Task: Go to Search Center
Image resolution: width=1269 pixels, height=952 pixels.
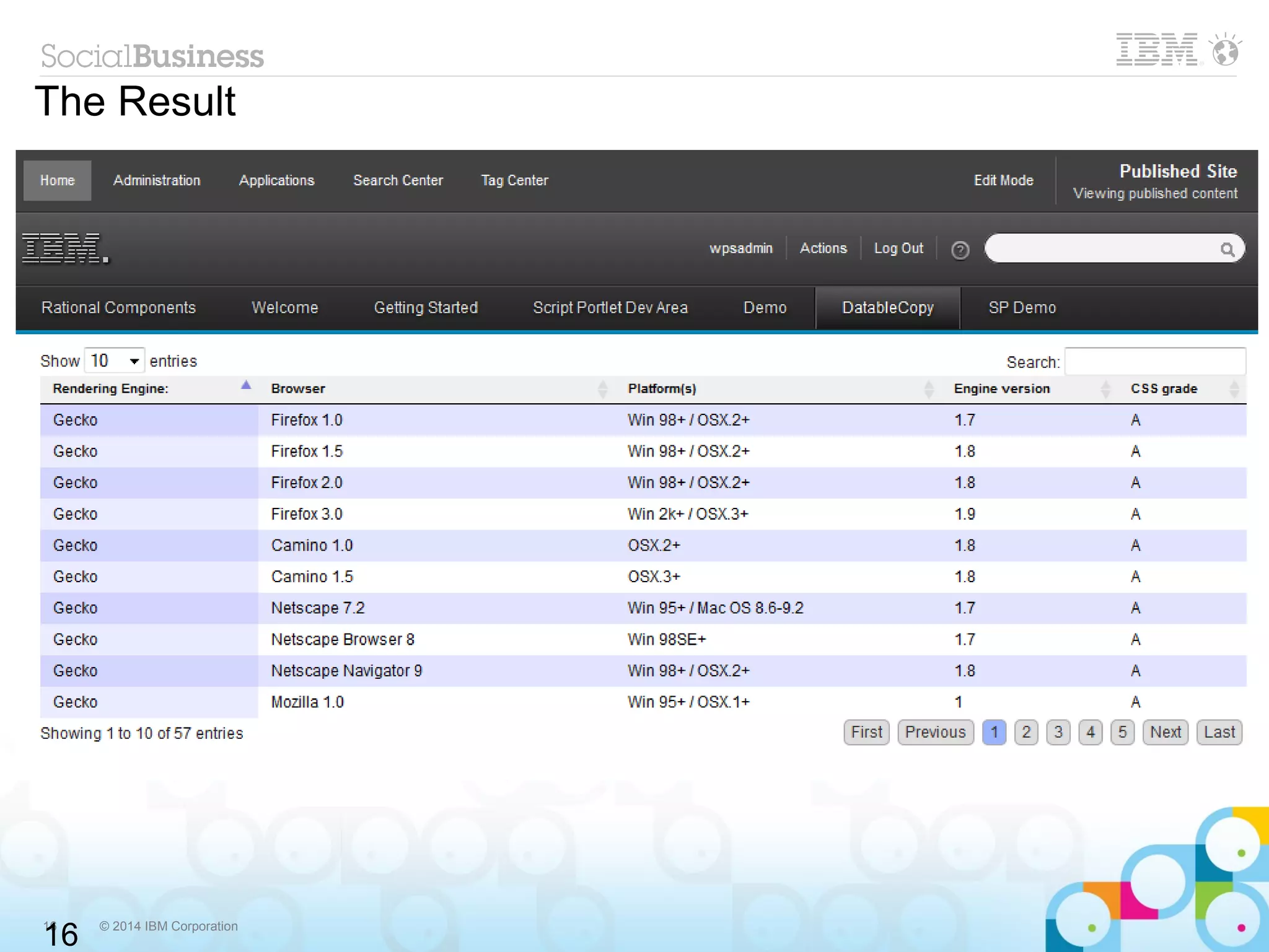Action: (398, 180)
